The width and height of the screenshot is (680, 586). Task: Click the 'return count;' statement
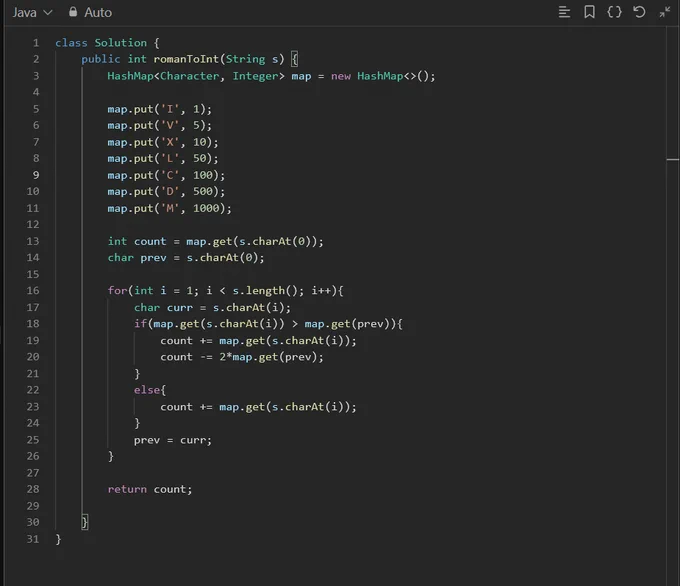(150, 489)
